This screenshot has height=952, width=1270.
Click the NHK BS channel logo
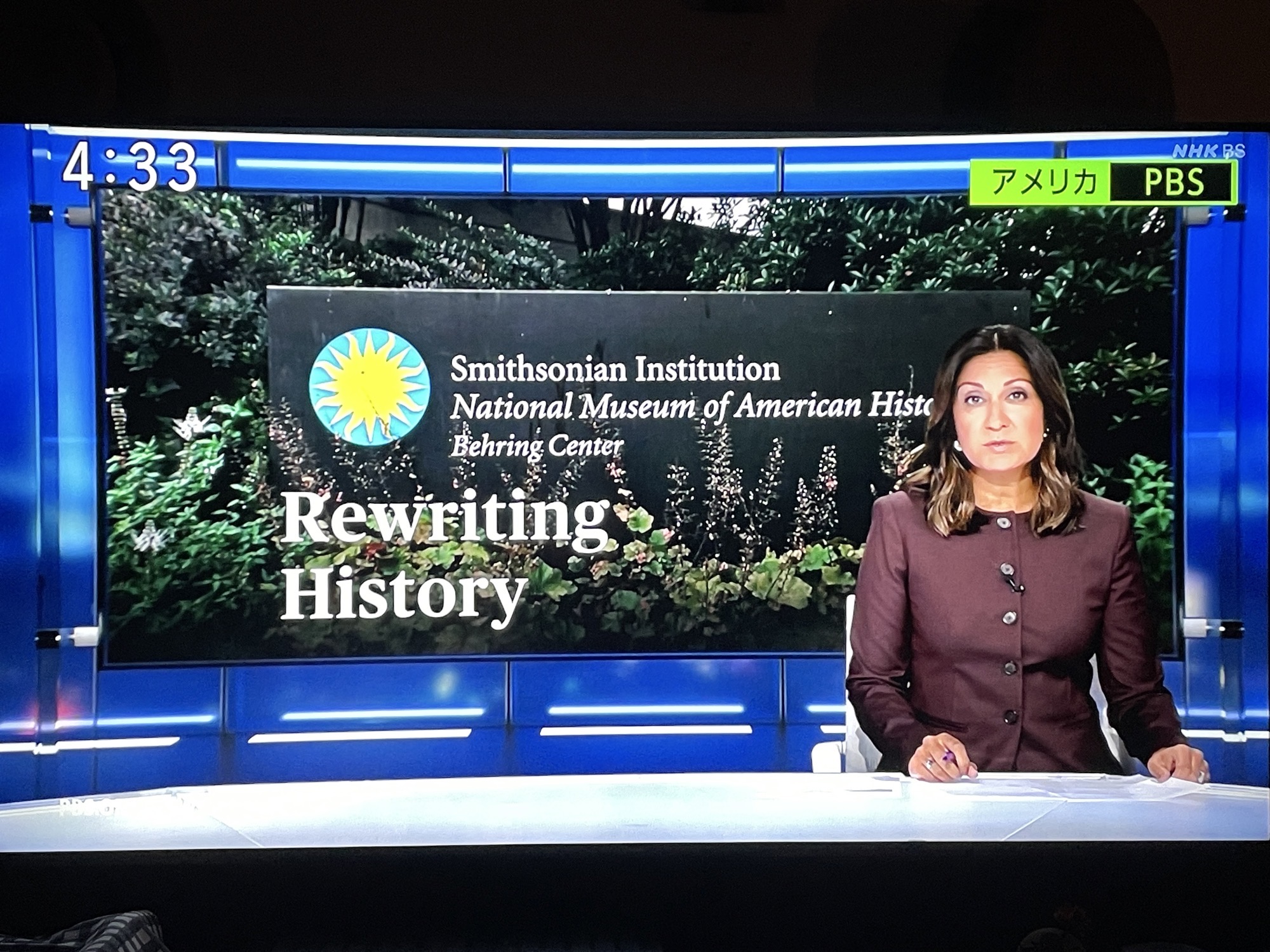pyautogui.click(x=1207, y=151)
